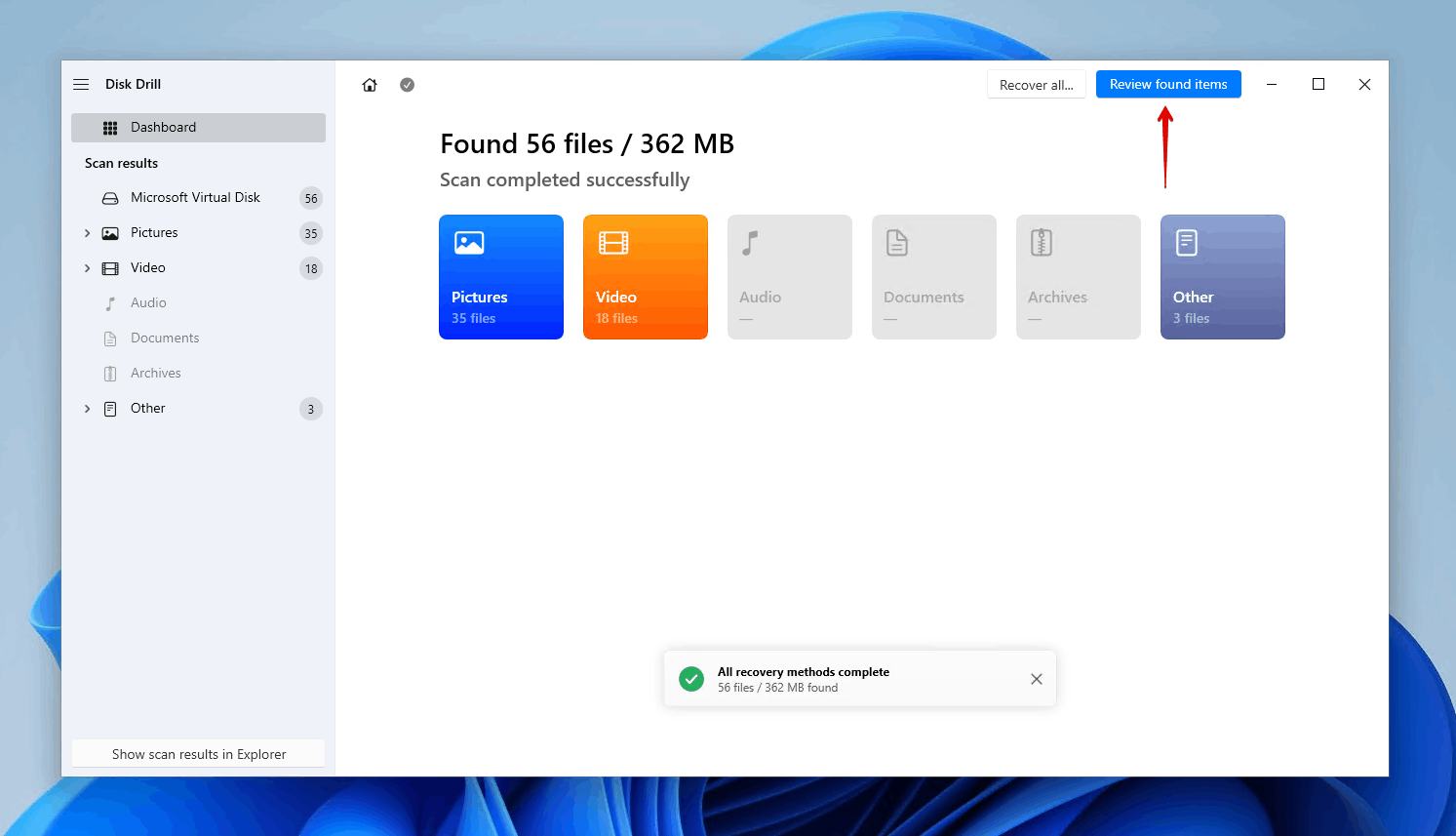
Task: Click the greyed Archives tile
Action: (1079, 277)
